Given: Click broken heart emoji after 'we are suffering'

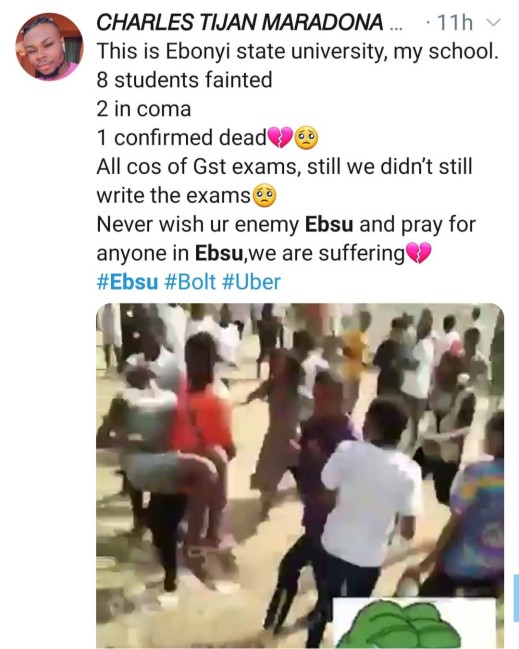Looking at the screenshot, I should pyautogui.click(x=418, y=253).
